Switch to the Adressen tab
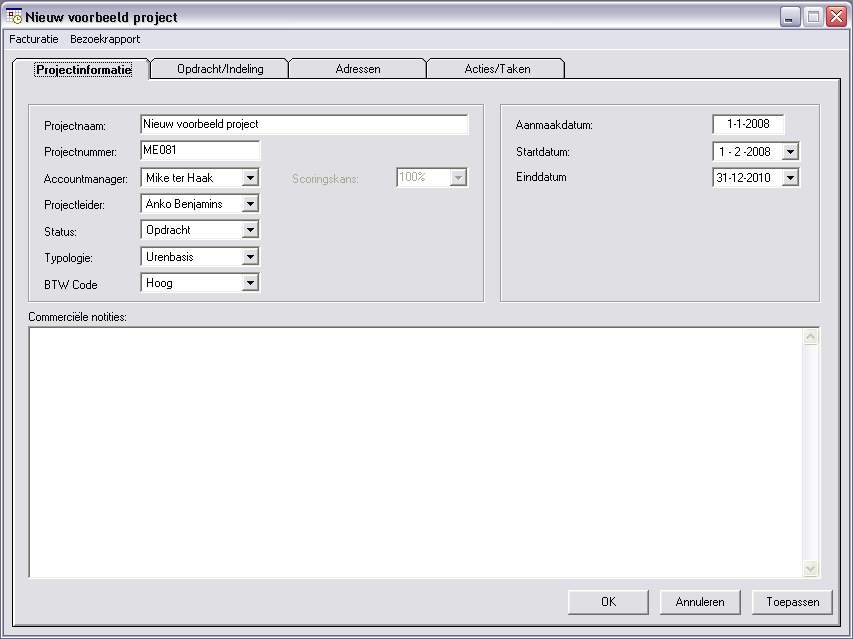Viewport: 853px width, 639px height. tap(358, 69)
